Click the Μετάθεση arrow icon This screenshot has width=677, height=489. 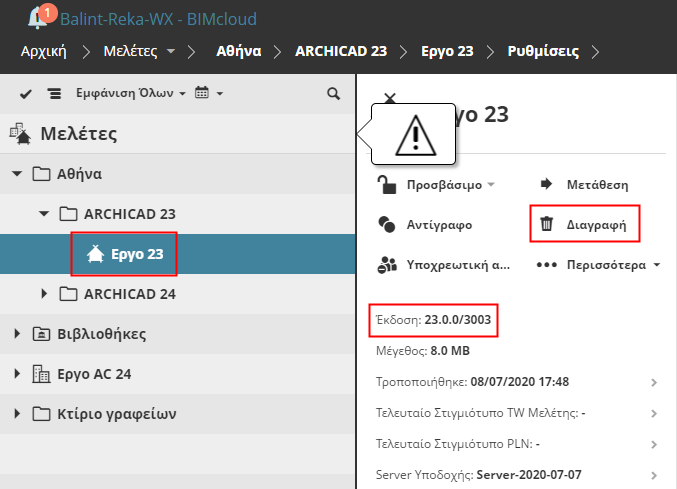(546, 184)
